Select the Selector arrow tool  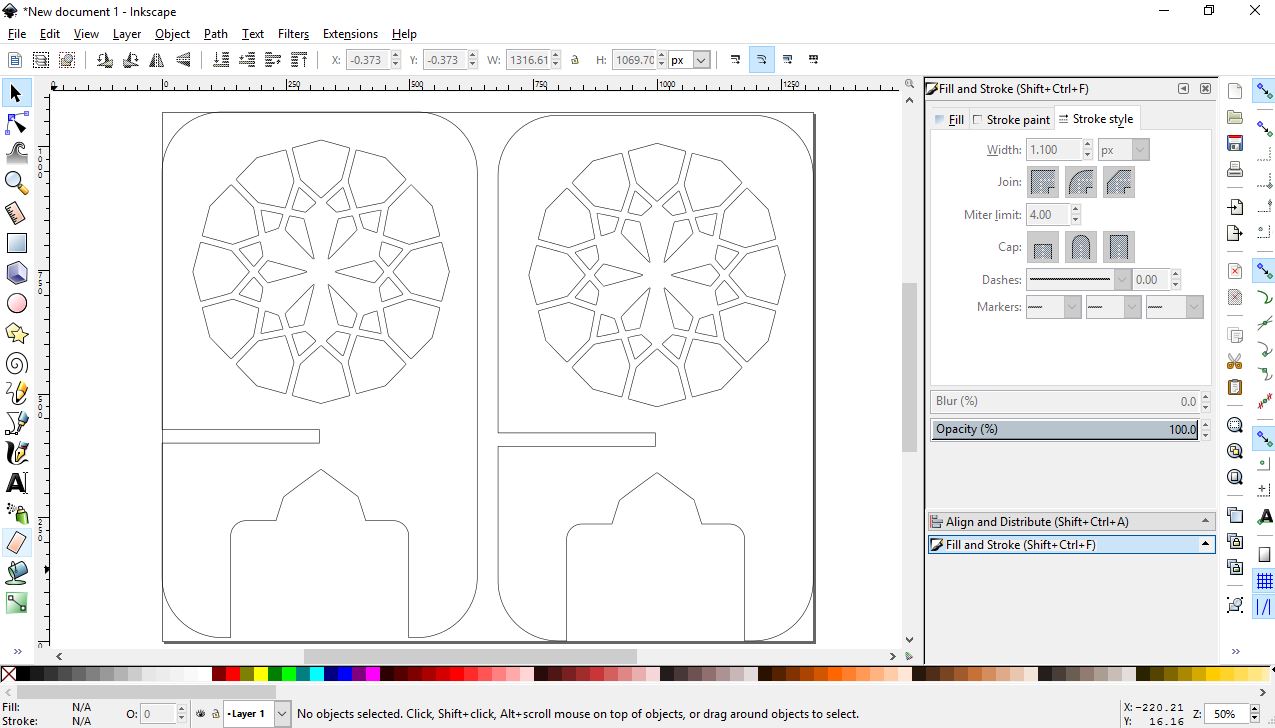[x=16, y=93]
